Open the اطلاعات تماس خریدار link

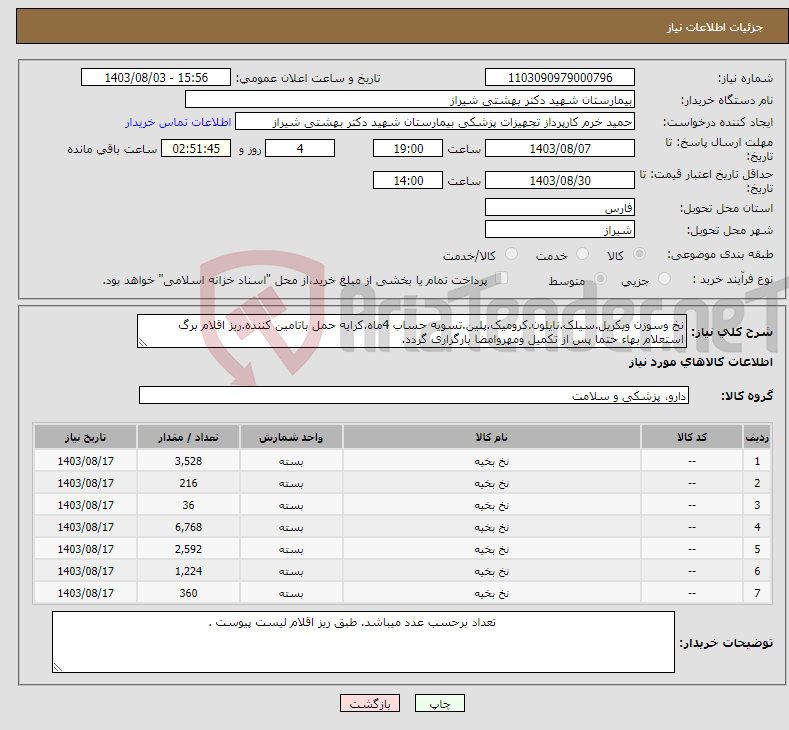tap(178, 122)
